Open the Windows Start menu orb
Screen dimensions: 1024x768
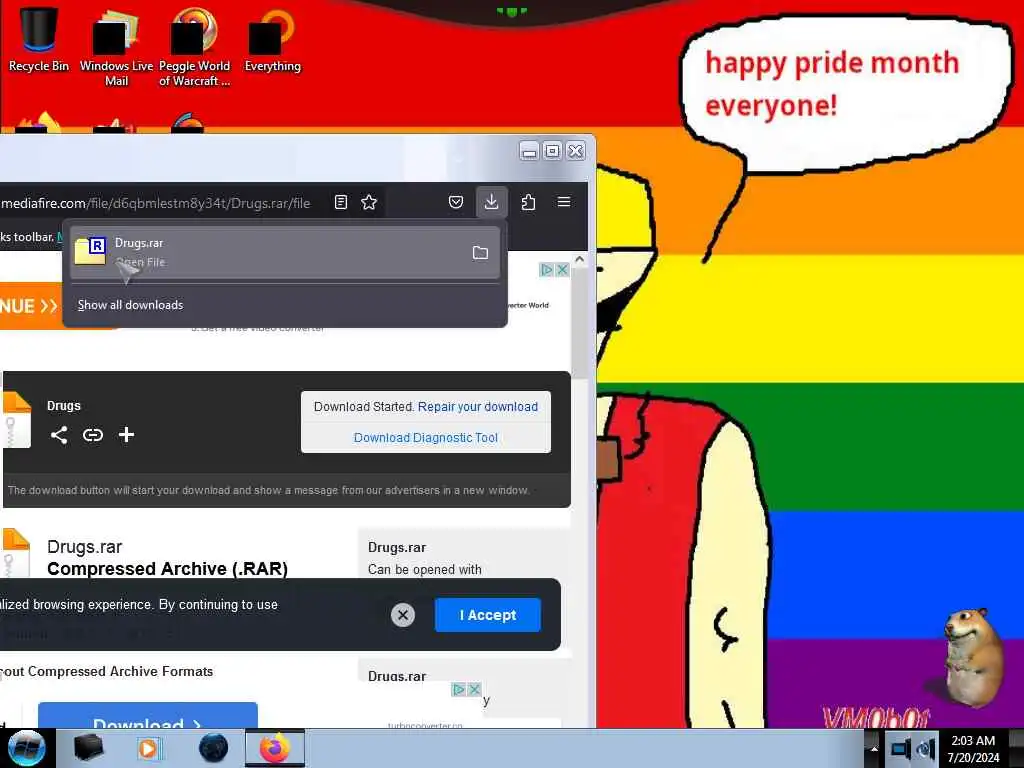click(x=26, y=748)
